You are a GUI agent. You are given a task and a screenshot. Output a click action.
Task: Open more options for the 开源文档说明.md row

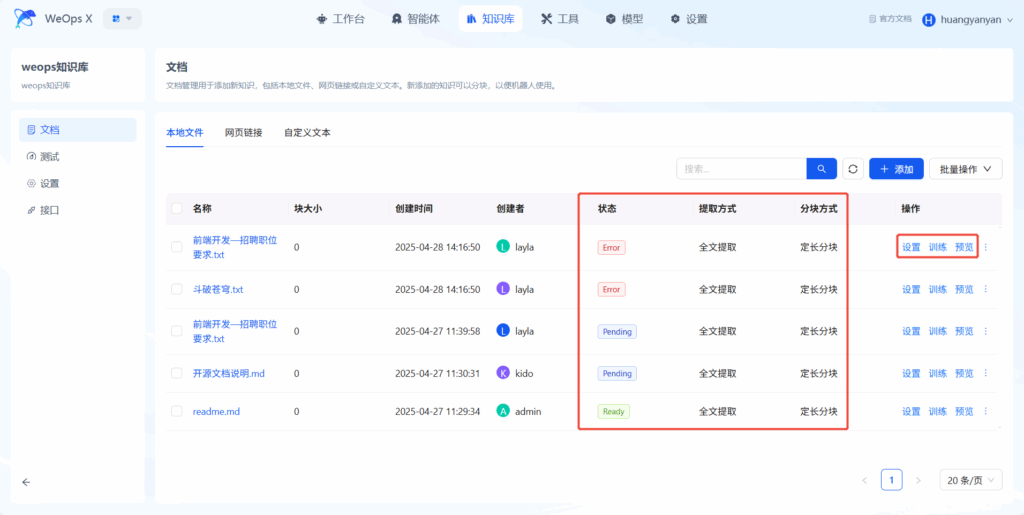tap(986, 373)
